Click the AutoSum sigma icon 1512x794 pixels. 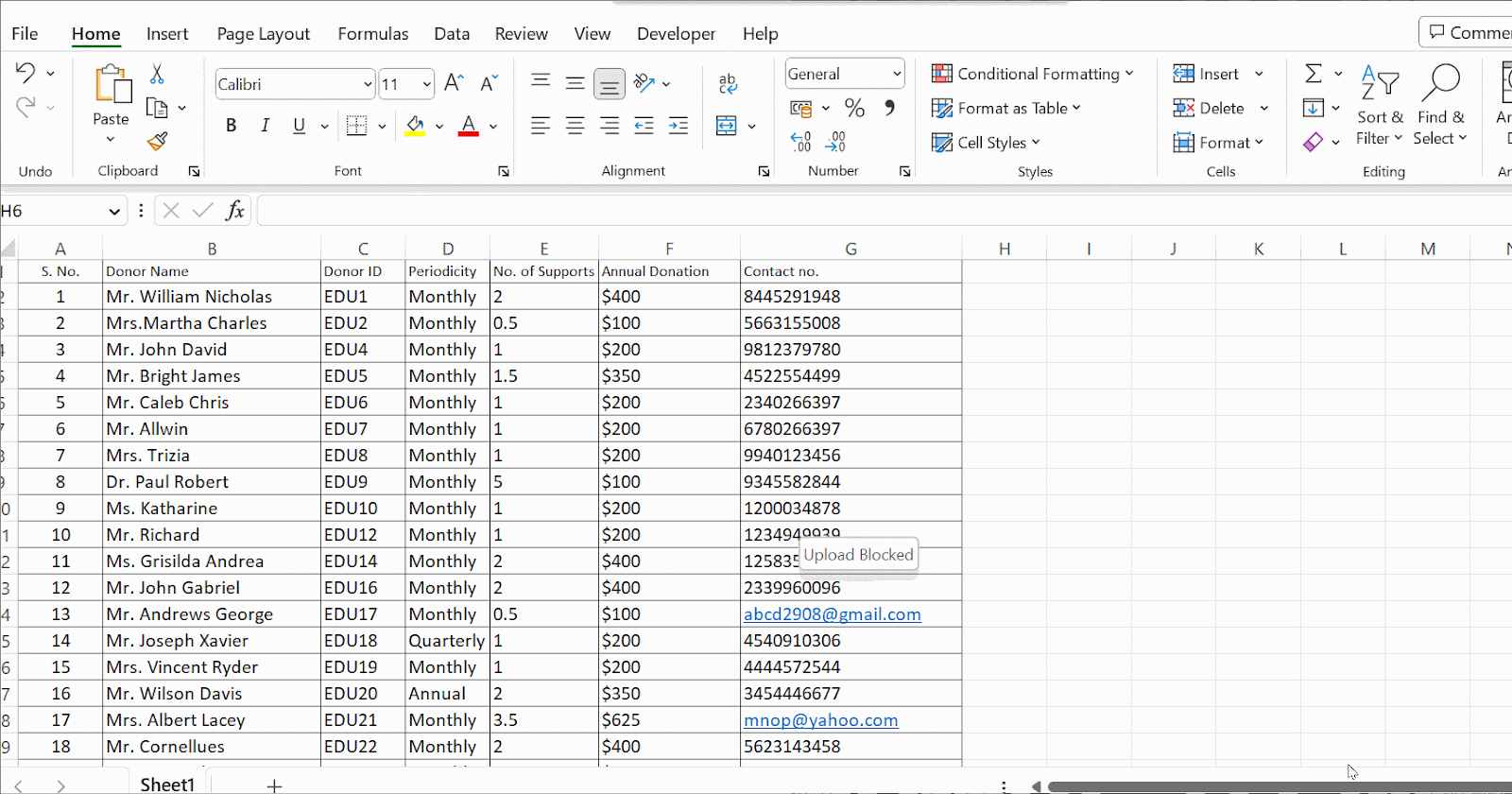click(x=1313, y=74)
